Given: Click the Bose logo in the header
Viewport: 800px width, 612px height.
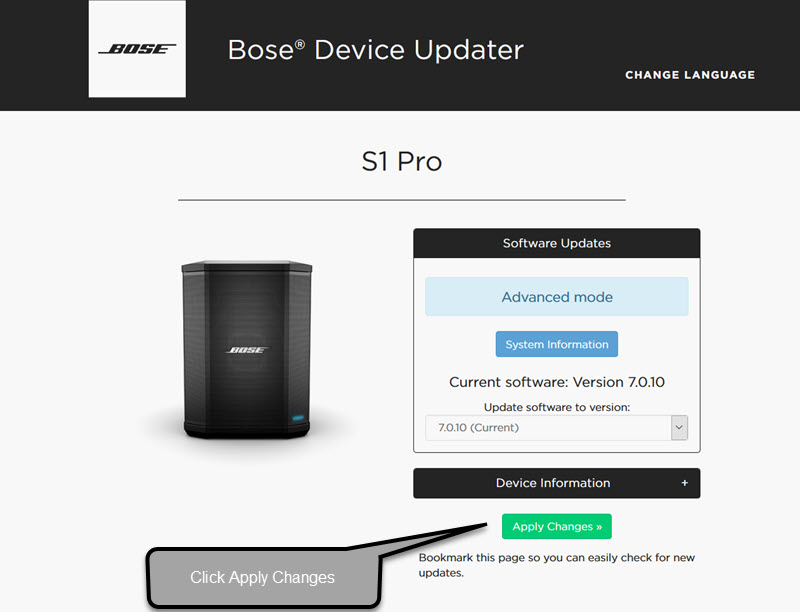Looking at the screenshot, I should [137, 49].
